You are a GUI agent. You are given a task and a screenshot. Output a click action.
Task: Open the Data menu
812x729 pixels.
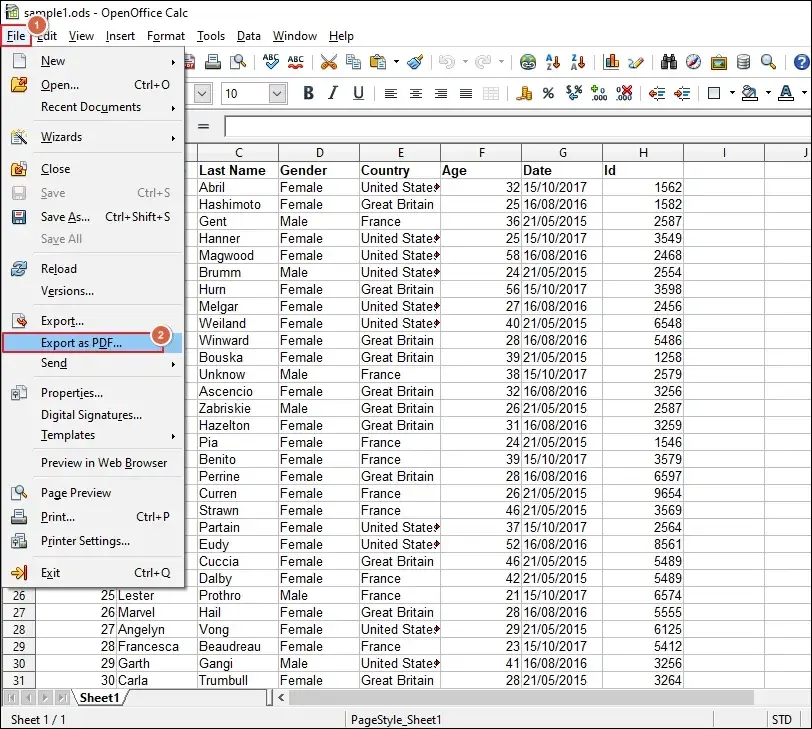pyautogui.click(x=249, y=36)
